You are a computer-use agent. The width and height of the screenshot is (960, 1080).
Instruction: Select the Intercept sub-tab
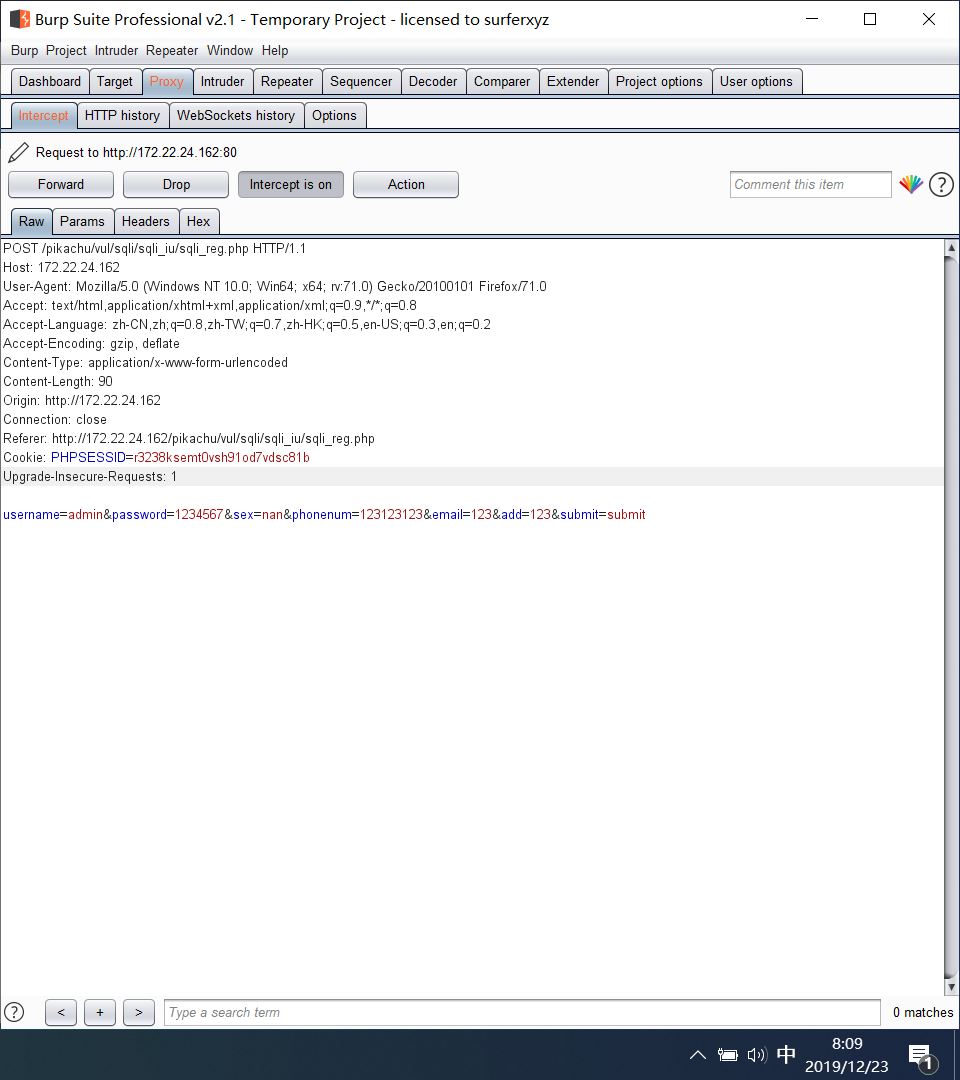[x=43, y=116]
